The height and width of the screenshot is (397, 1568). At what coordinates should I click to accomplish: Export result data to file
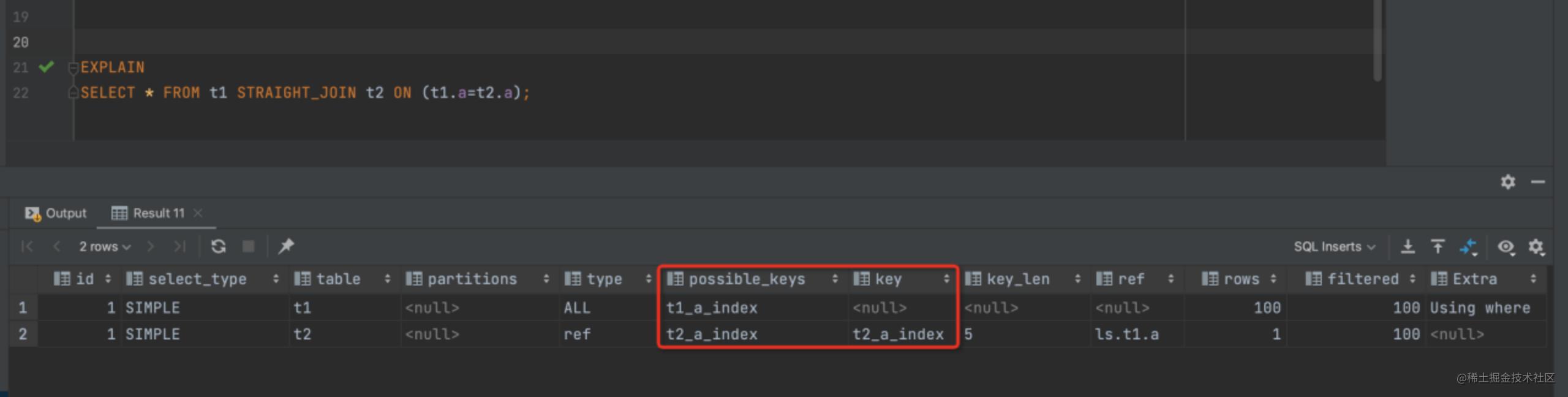(x=1408, y=246)
